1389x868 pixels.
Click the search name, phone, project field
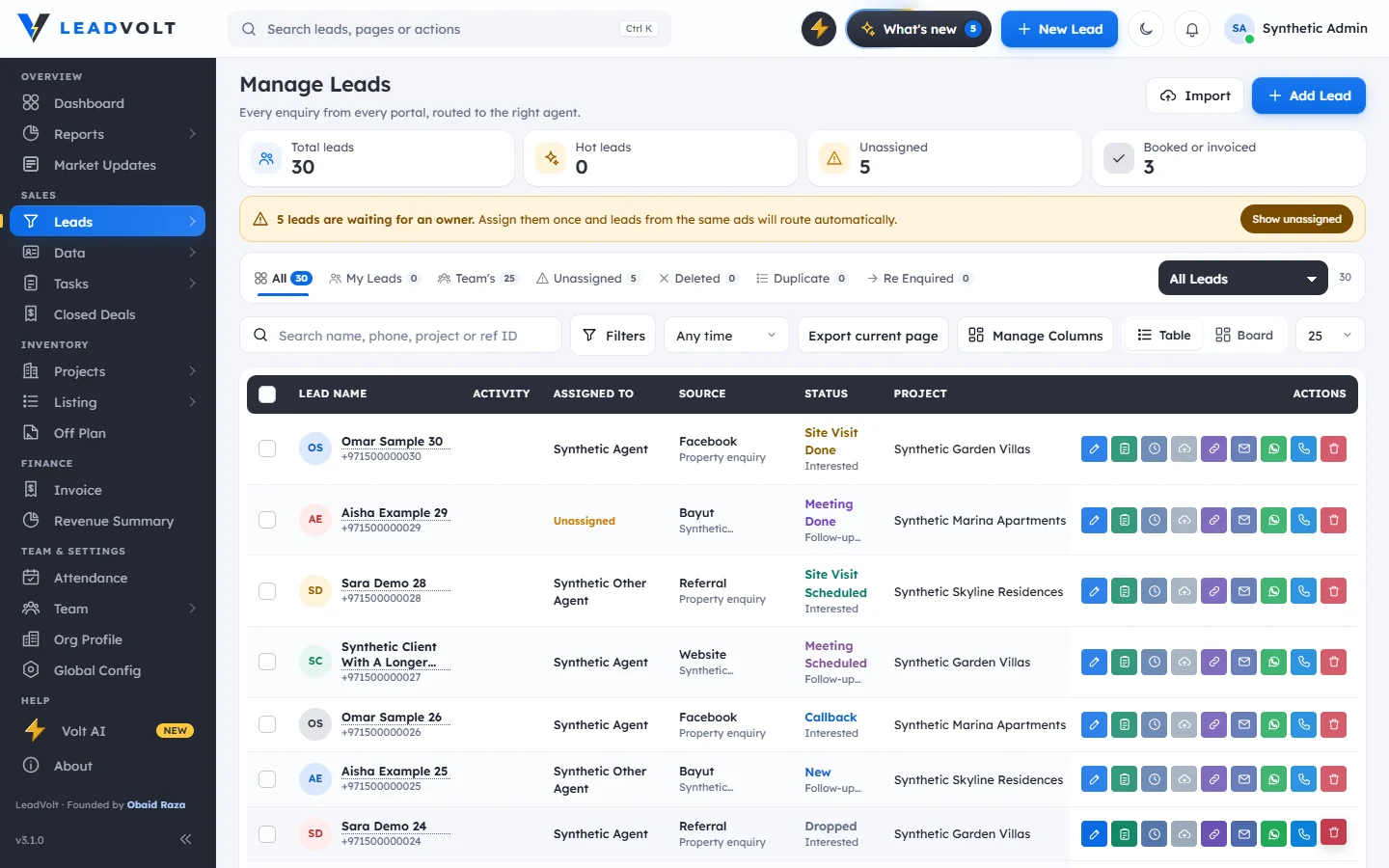(400, 336)
